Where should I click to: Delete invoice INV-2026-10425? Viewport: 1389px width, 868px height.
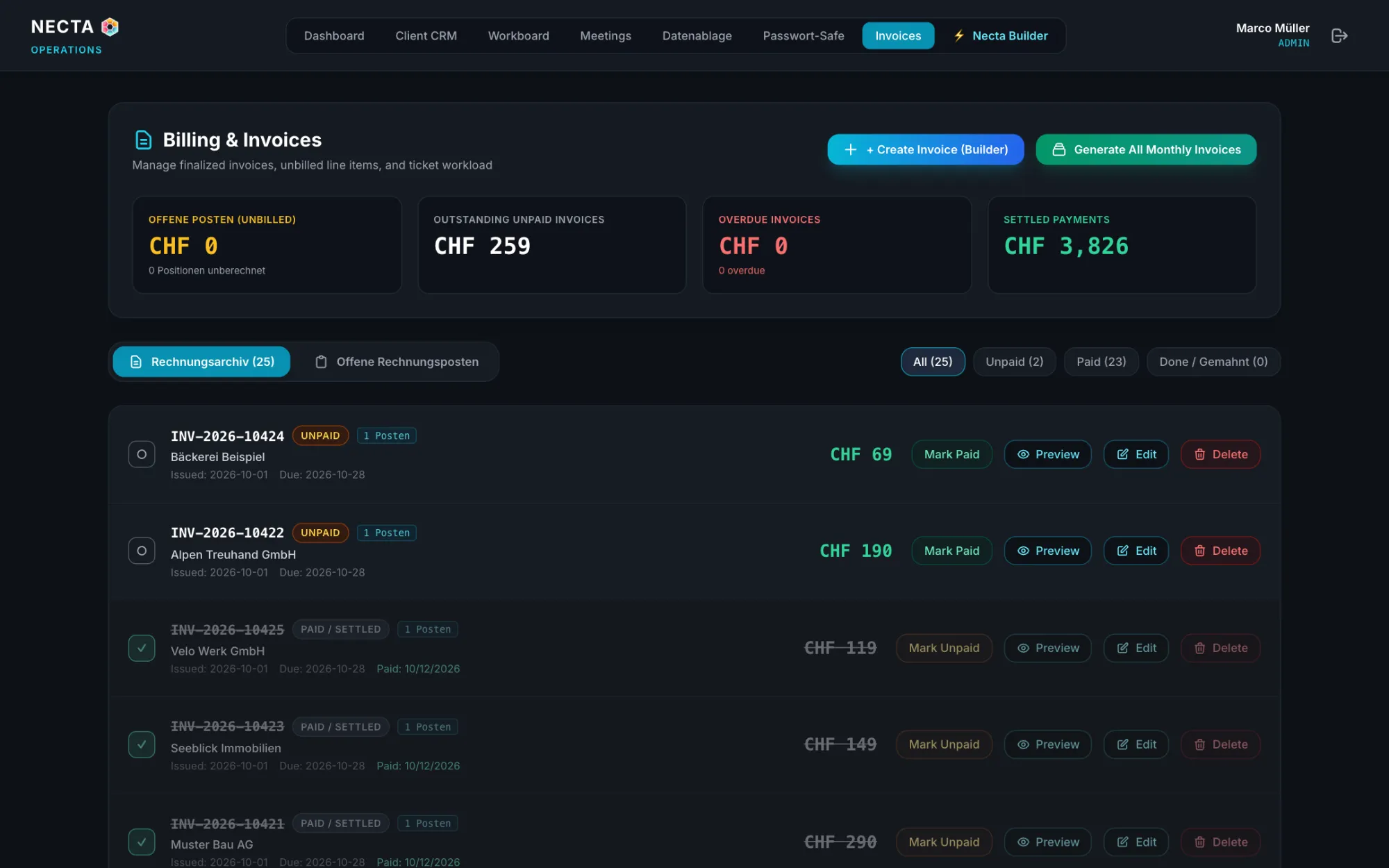pyautogui.click(x=1220, y=648)
